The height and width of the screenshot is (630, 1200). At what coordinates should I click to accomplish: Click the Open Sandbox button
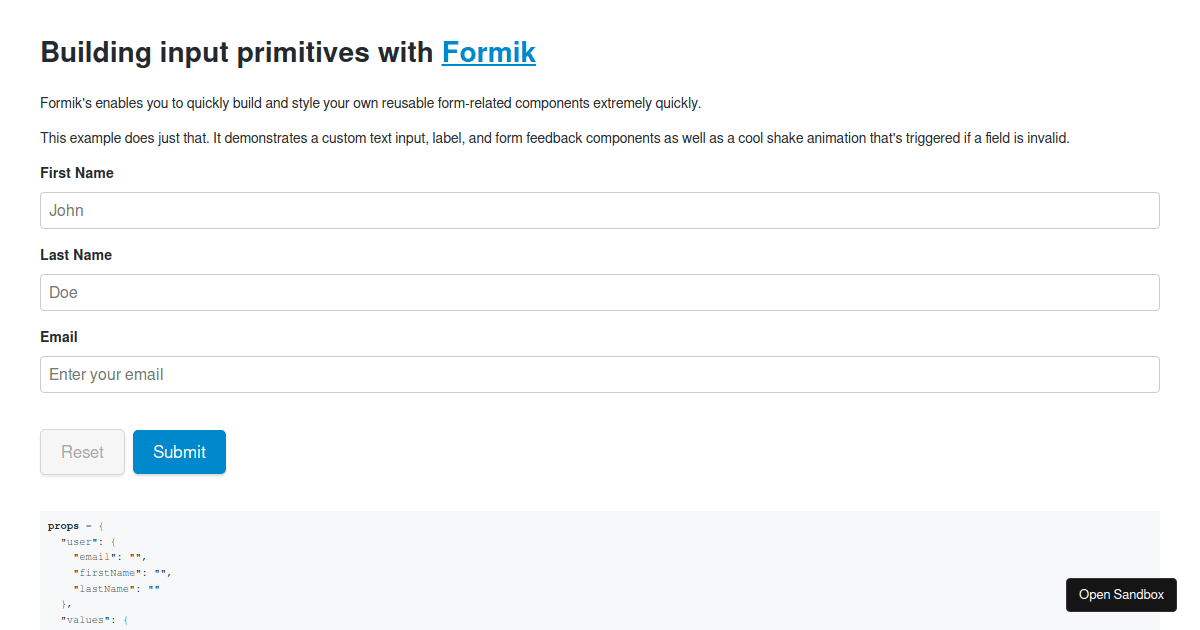pyautogui.click(x=1121, y=594)
